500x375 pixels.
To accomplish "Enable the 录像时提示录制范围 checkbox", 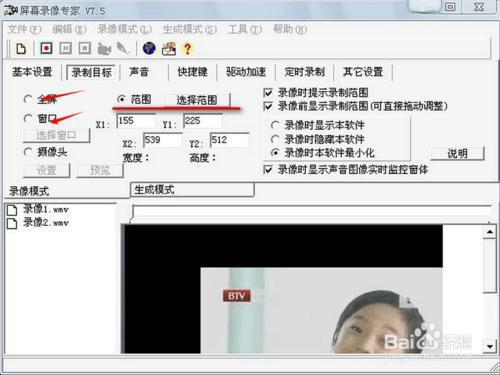I will pyautogui.click(x=268, y=92).
